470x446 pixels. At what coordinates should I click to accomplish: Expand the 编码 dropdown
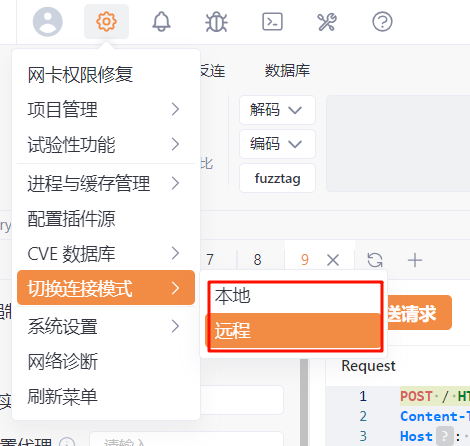coord(277,144)
